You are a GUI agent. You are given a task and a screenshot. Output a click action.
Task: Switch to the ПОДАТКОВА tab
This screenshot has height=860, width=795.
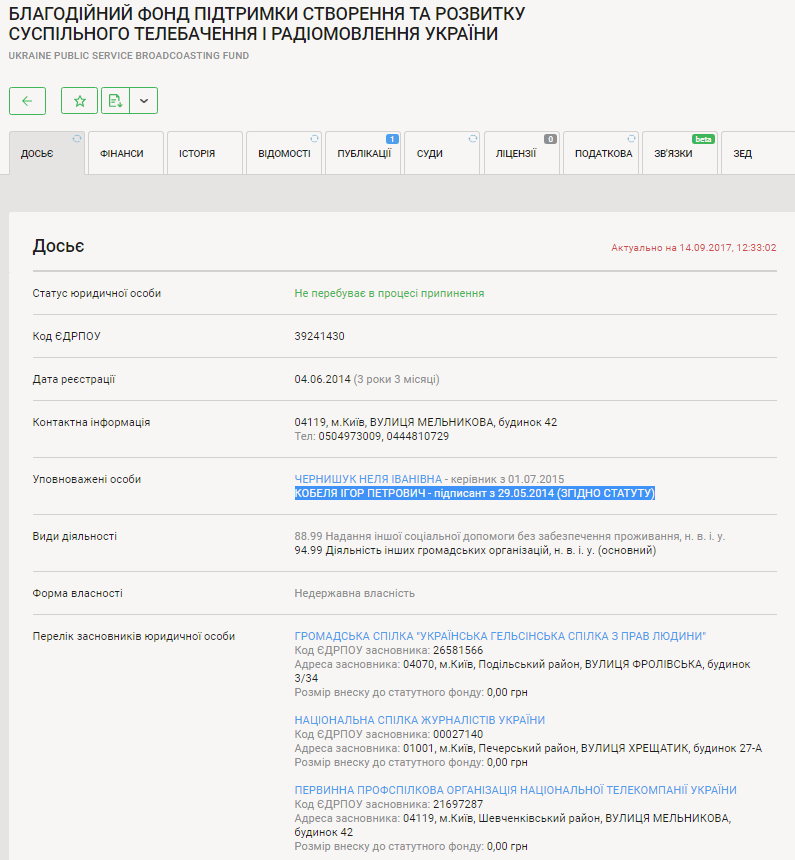point(600,153)
